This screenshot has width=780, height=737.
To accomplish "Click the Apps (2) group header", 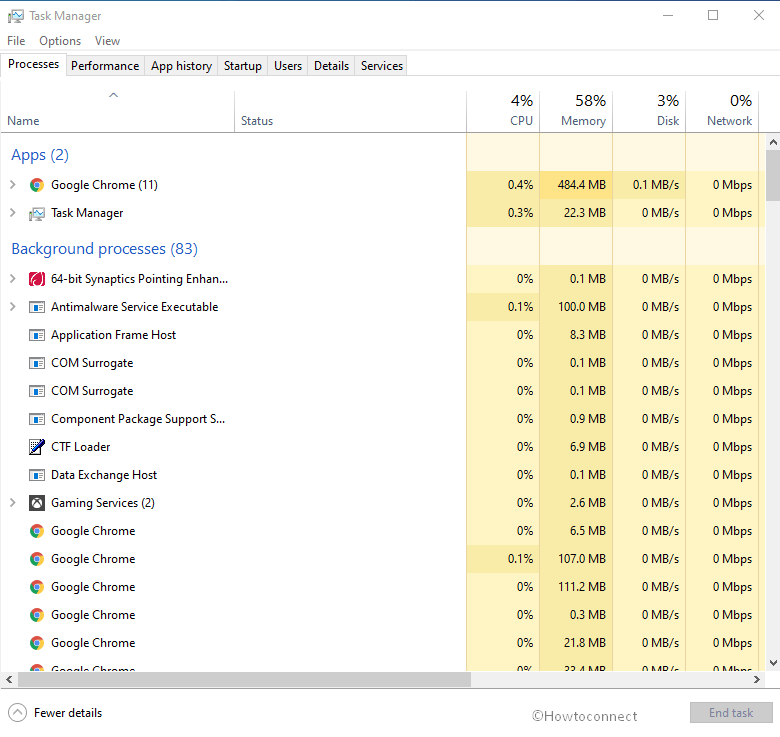I will (40, 155).
